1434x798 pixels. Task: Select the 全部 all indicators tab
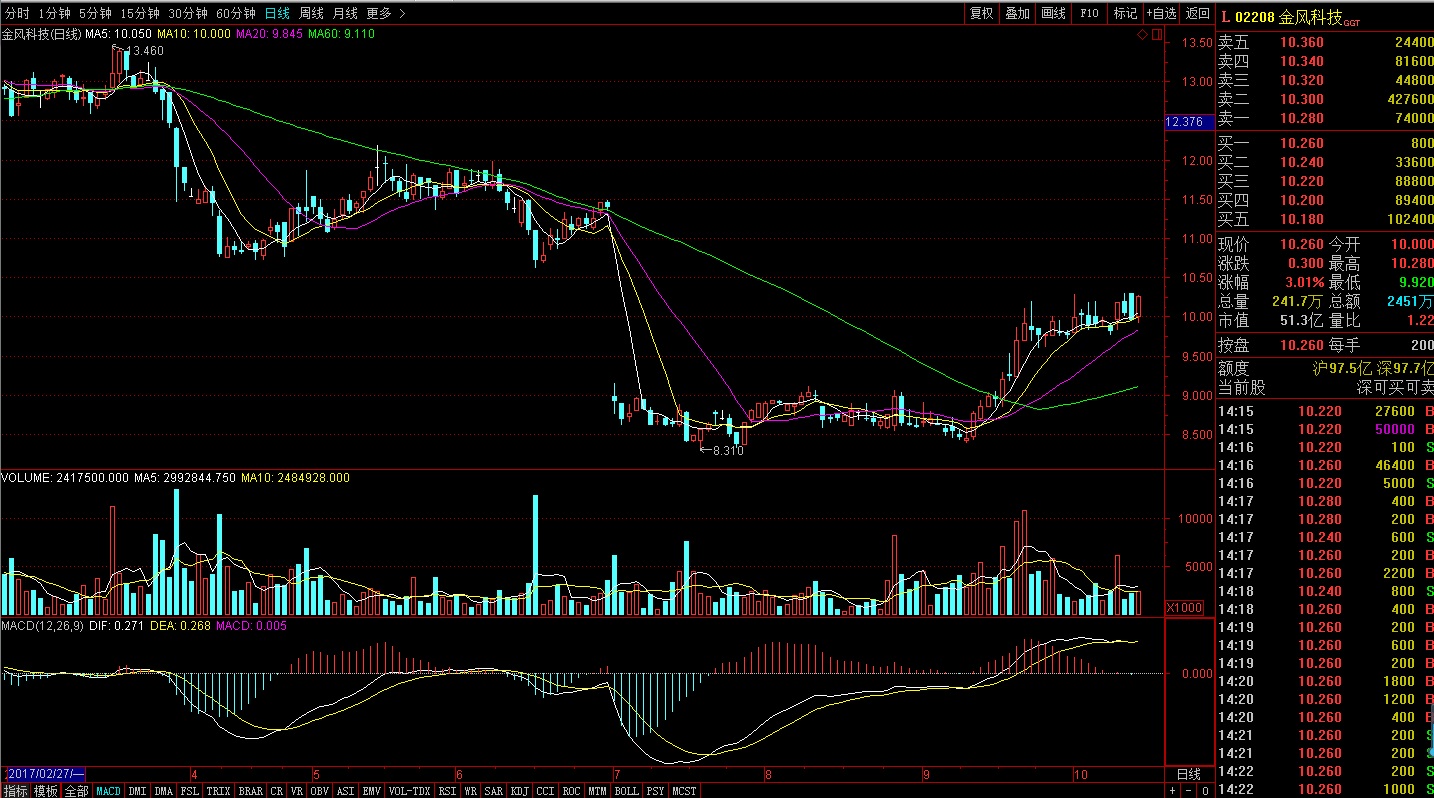pyautogui.click(x=77, y=791)
